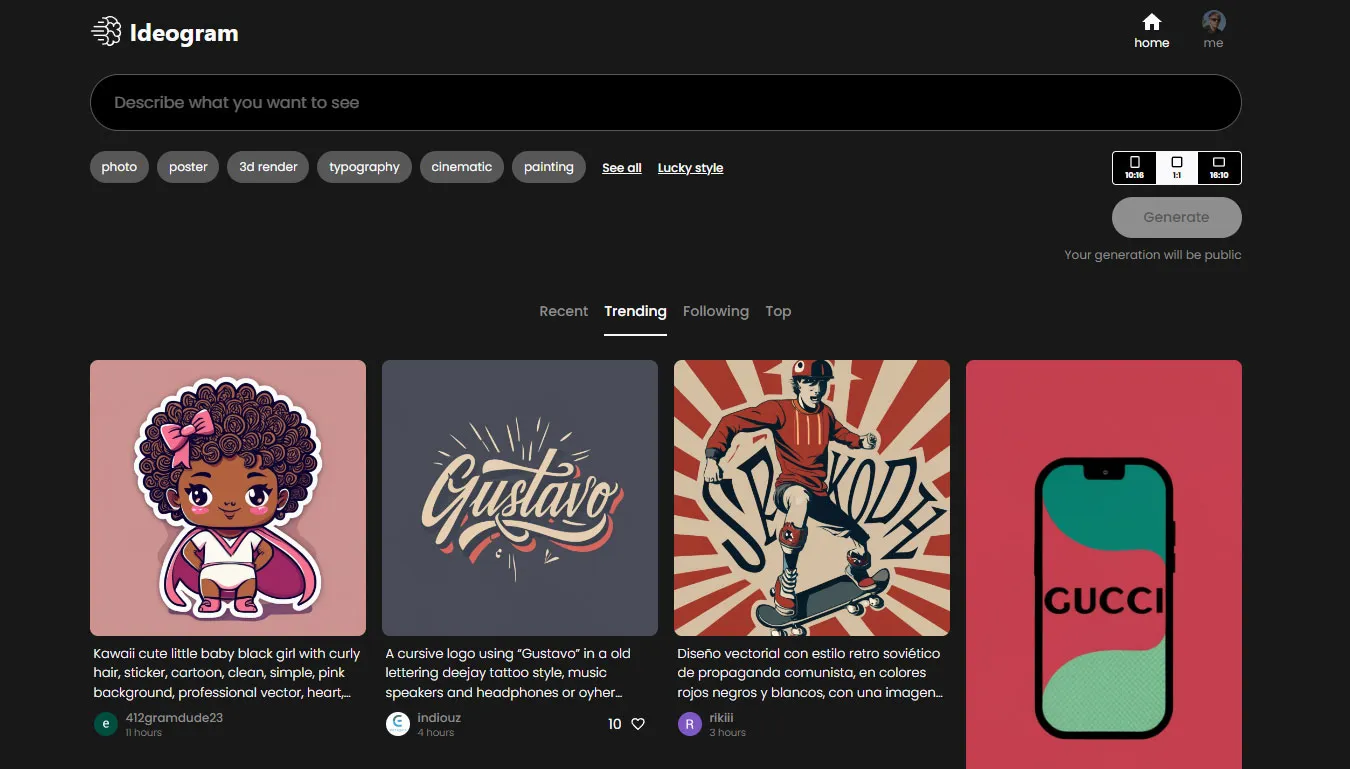This screenshot has width=1350, height=769.
Task: Open 412gramdude23's avatar icon
Action: pos(106,724)
